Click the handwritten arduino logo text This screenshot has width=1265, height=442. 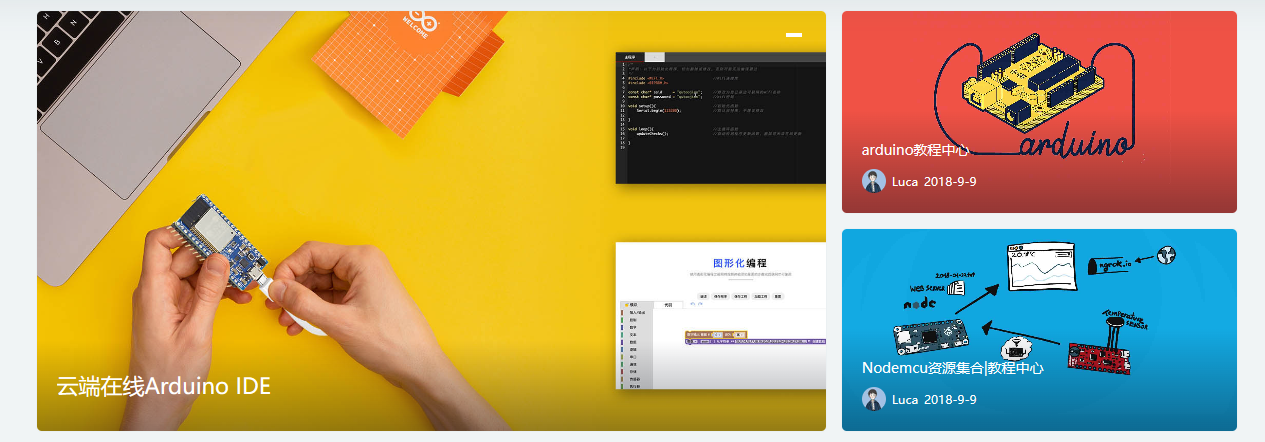tap(1075, 146)
